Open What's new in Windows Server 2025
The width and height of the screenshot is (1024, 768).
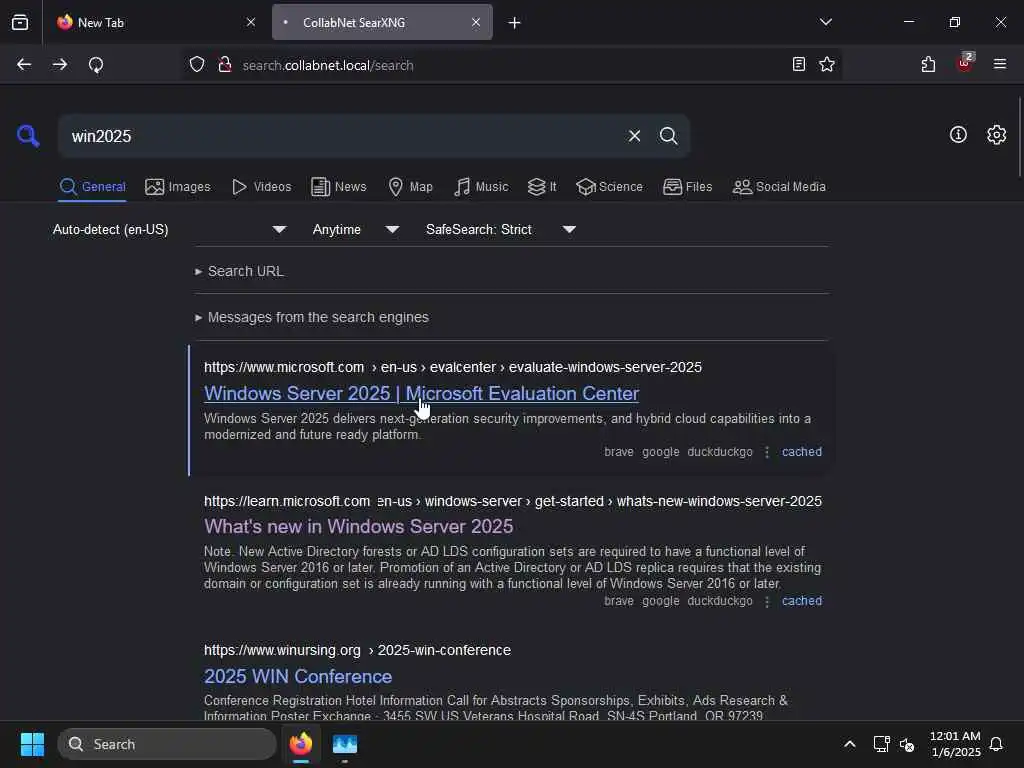point(359,526)
